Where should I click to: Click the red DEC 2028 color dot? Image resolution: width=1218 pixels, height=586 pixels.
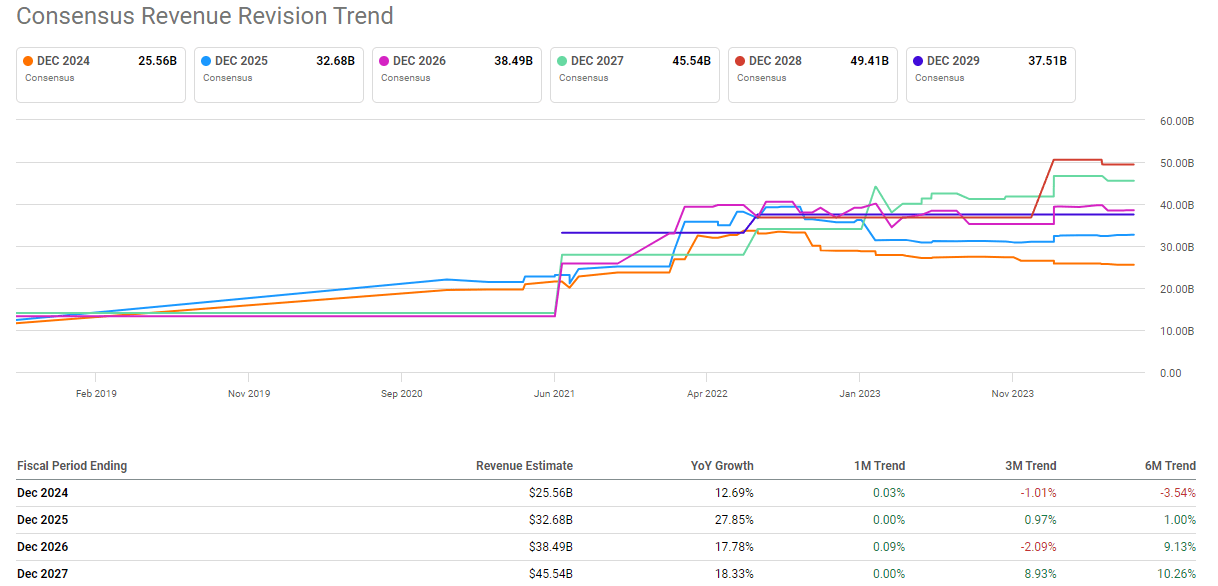[x=739, y=61]
